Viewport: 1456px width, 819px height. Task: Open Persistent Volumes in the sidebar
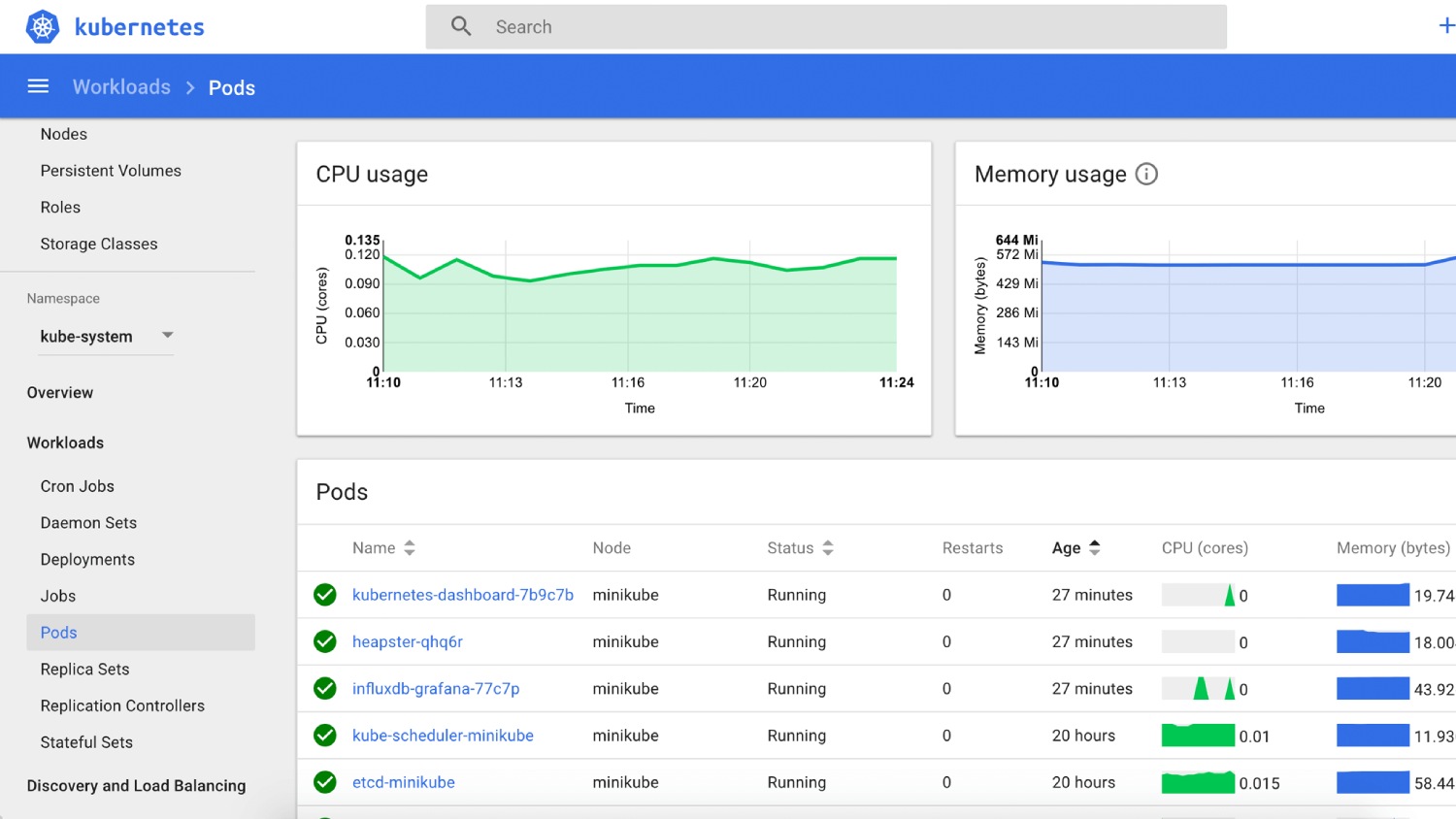point(111,171)
